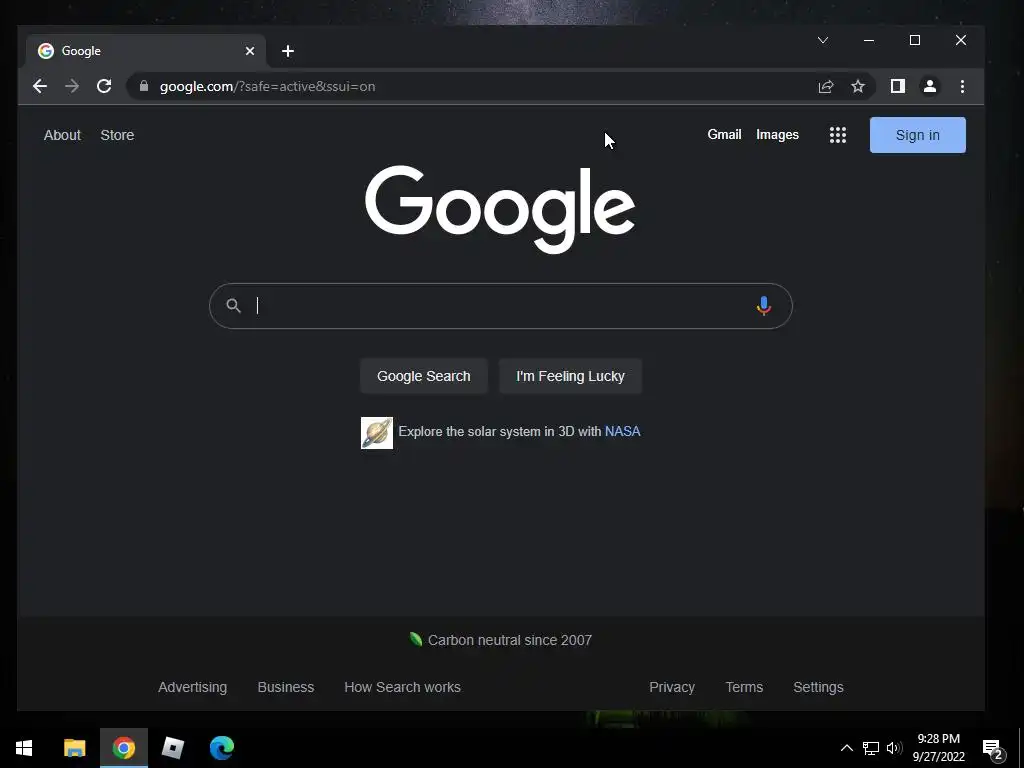The height and width of the screenshot is (768, 1024).
Task: Open the Chrome profile avatar
Action: (x=930, y=86)
